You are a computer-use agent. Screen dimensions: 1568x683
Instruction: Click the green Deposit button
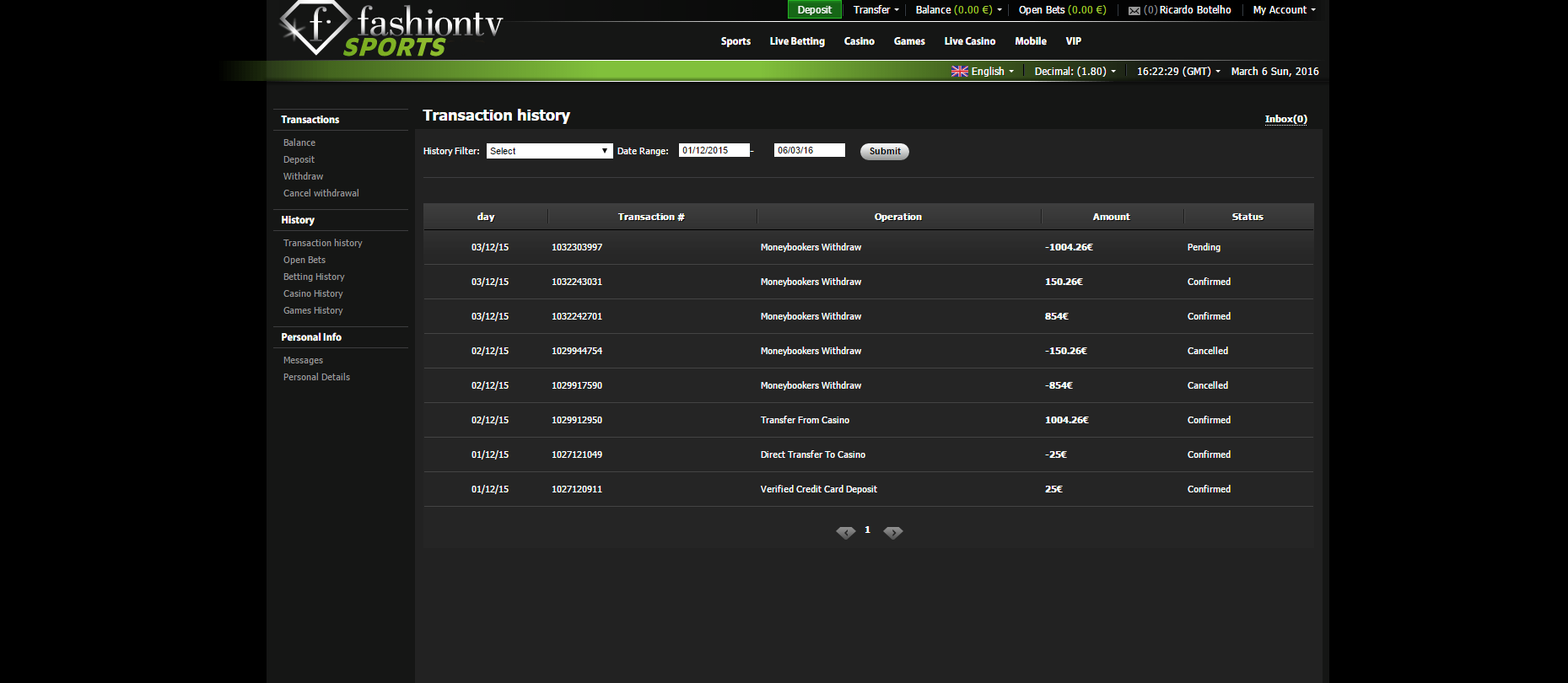tap(814, 10)
